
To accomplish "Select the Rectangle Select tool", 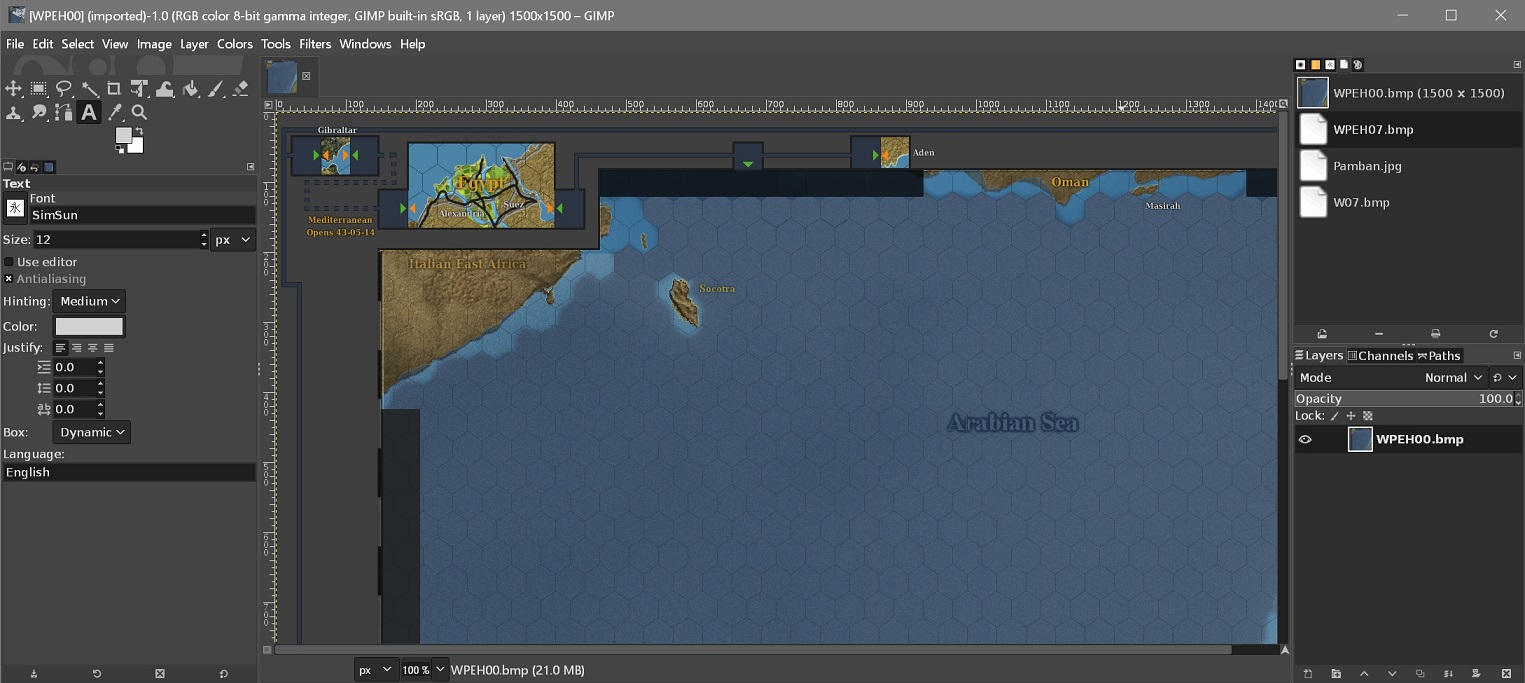I will [38, 88].
